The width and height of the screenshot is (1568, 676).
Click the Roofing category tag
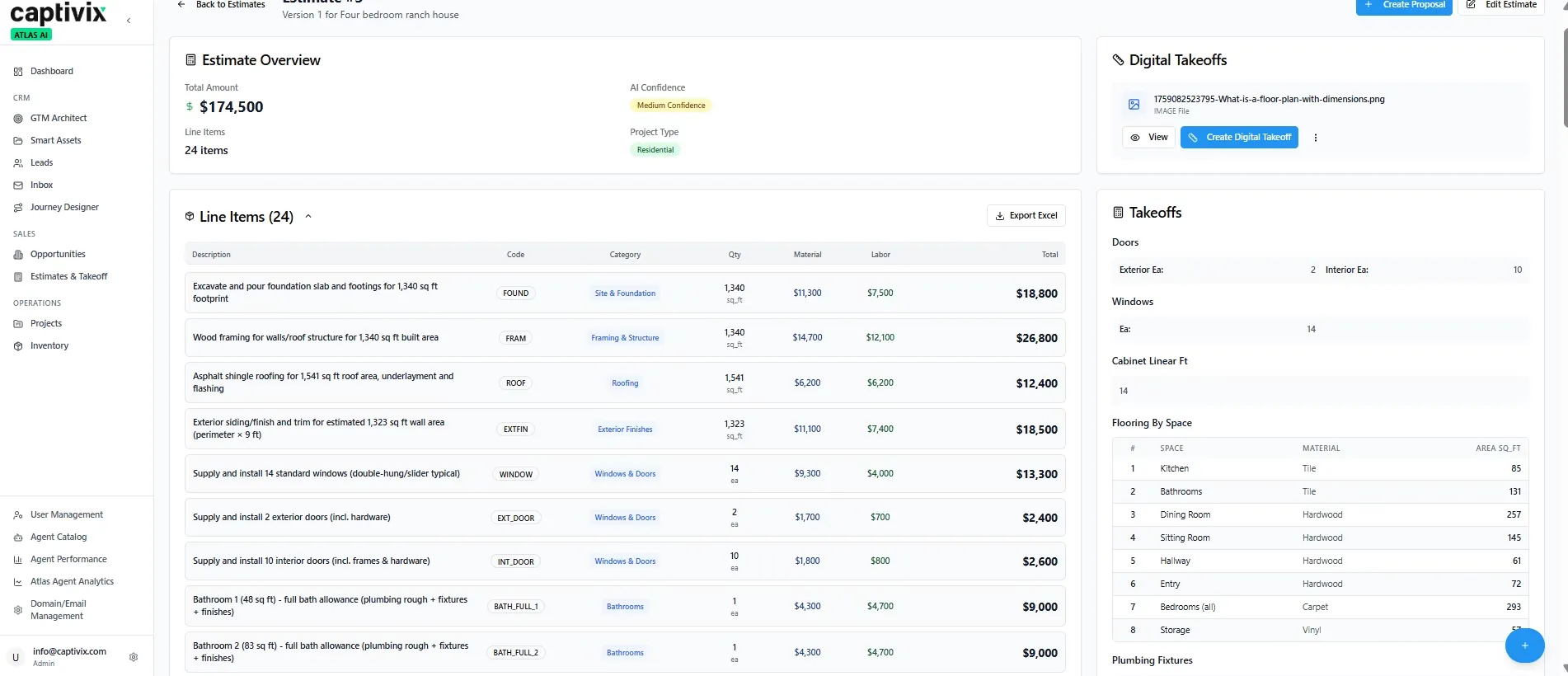pos(625,383)
